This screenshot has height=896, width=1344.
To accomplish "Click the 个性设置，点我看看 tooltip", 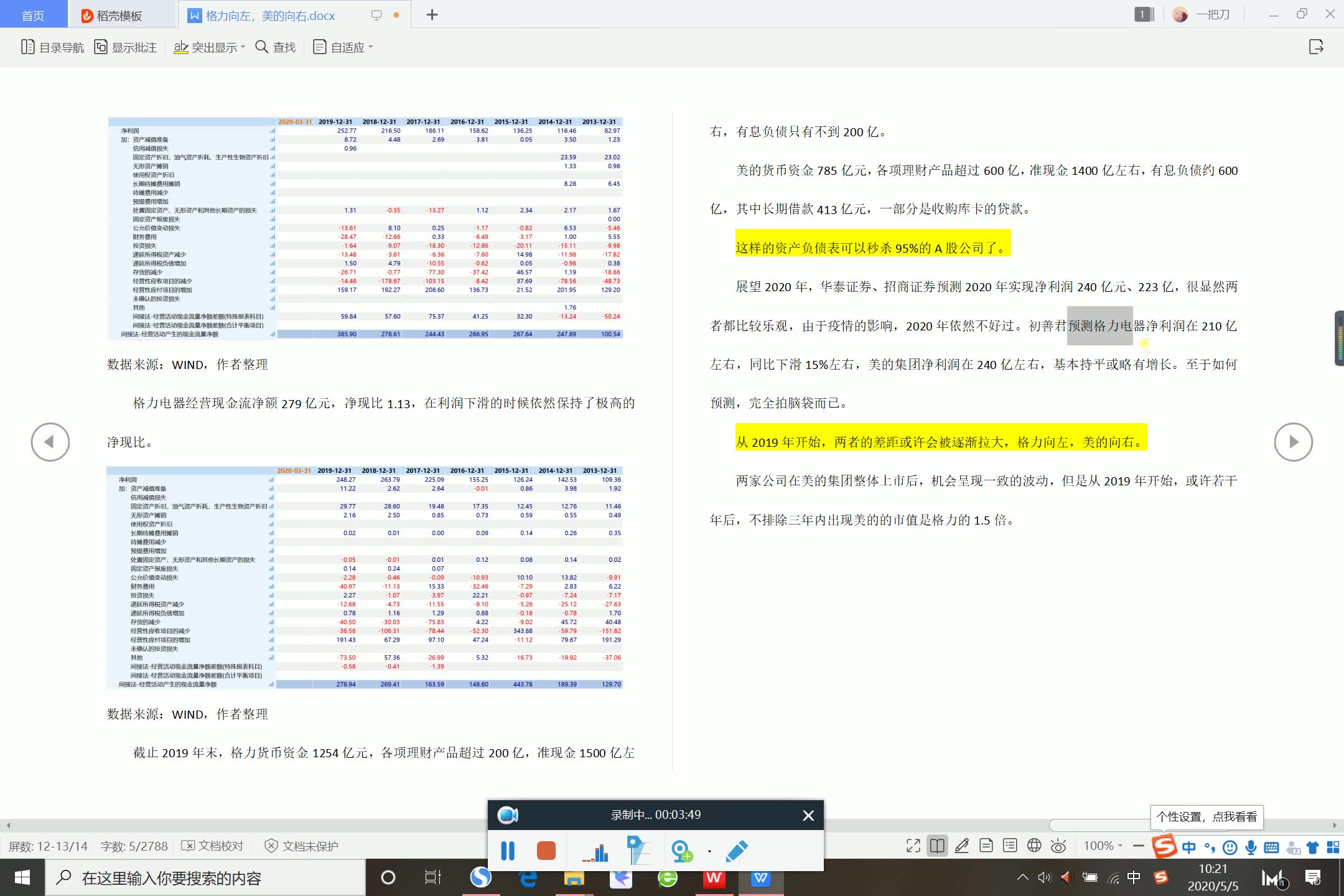I will [x=1206, y=816].
